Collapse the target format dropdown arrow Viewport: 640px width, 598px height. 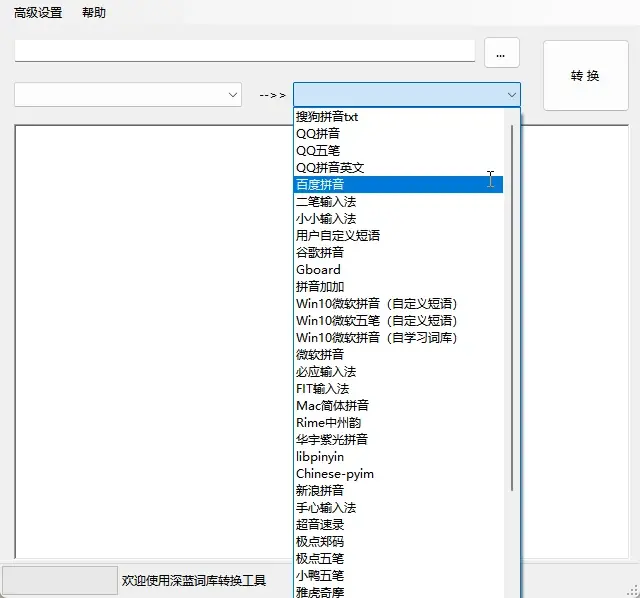(511, 95)
